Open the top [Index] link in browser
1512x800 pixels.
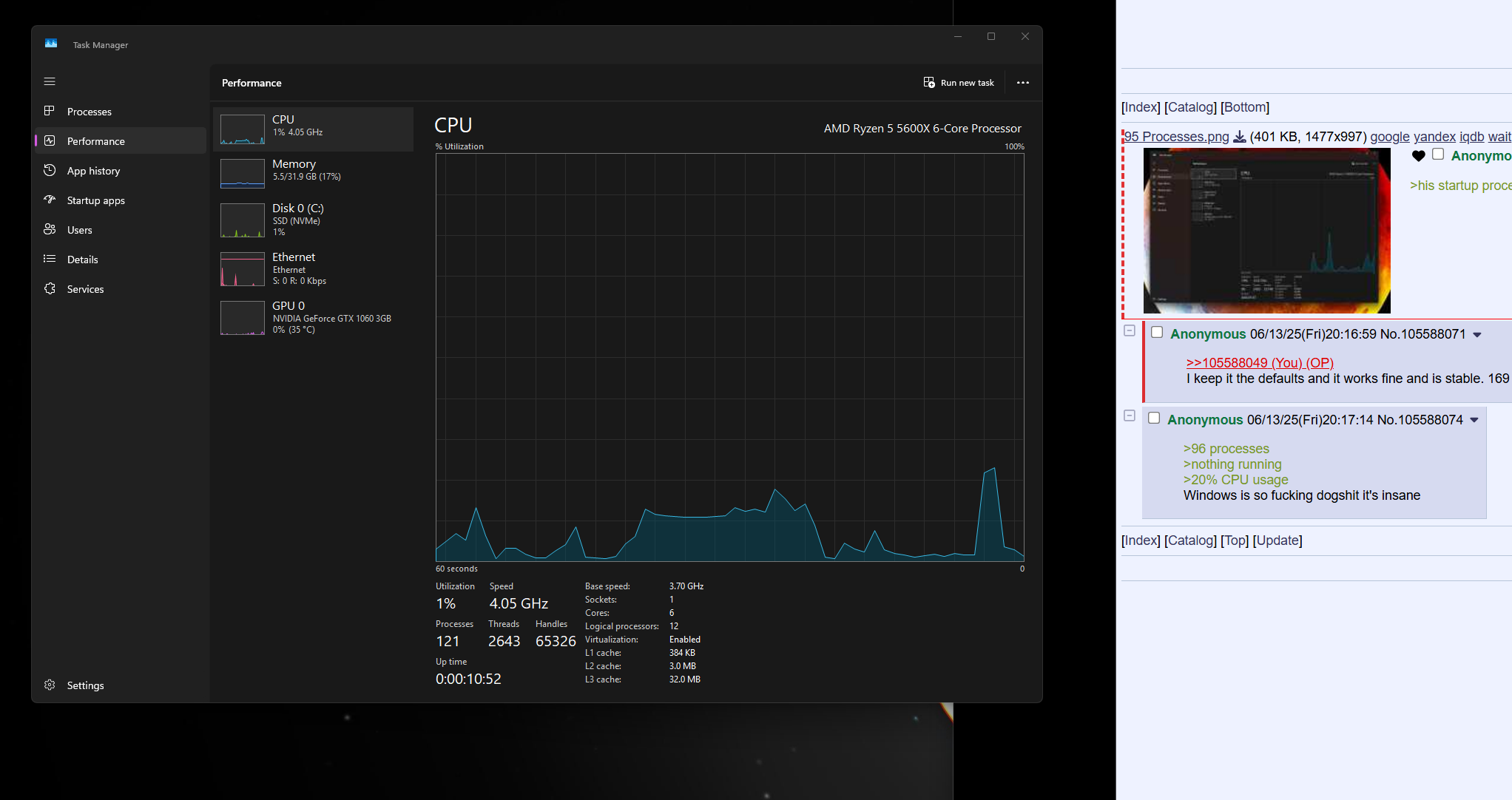(x=1141, y=107)
